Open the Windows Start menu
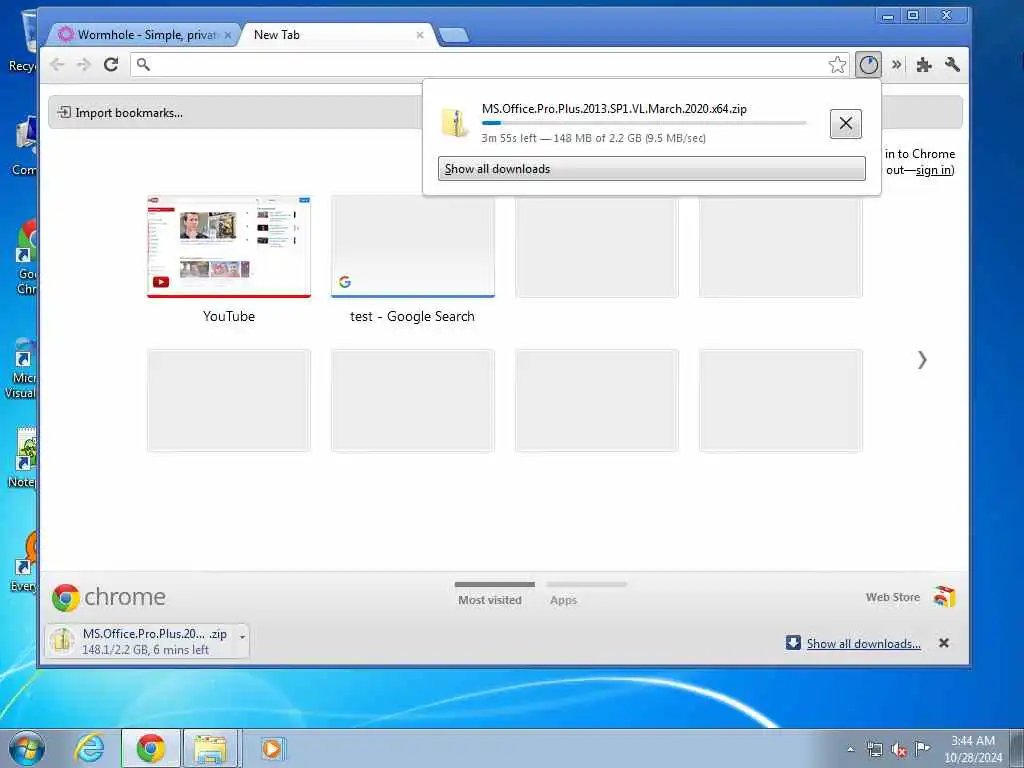 (x=27, y=748)
